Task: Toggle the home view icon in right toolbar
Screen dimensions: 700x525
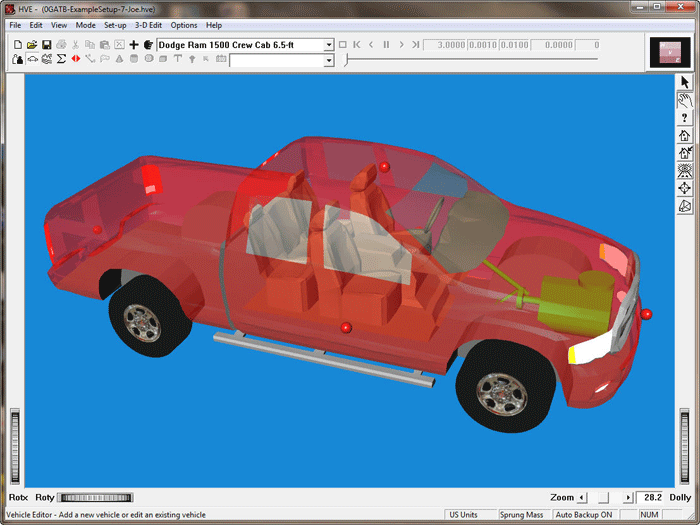Action: 685,135
